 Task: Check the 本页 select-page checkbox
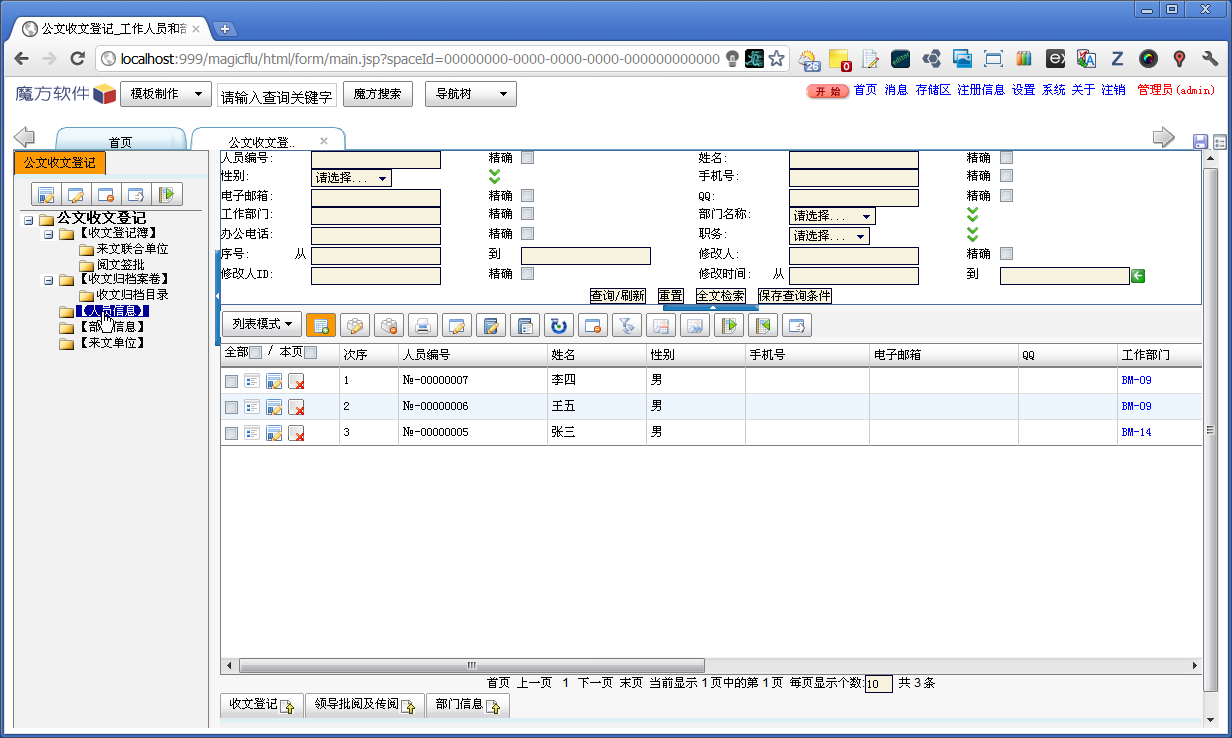click(x=311, y=352)
